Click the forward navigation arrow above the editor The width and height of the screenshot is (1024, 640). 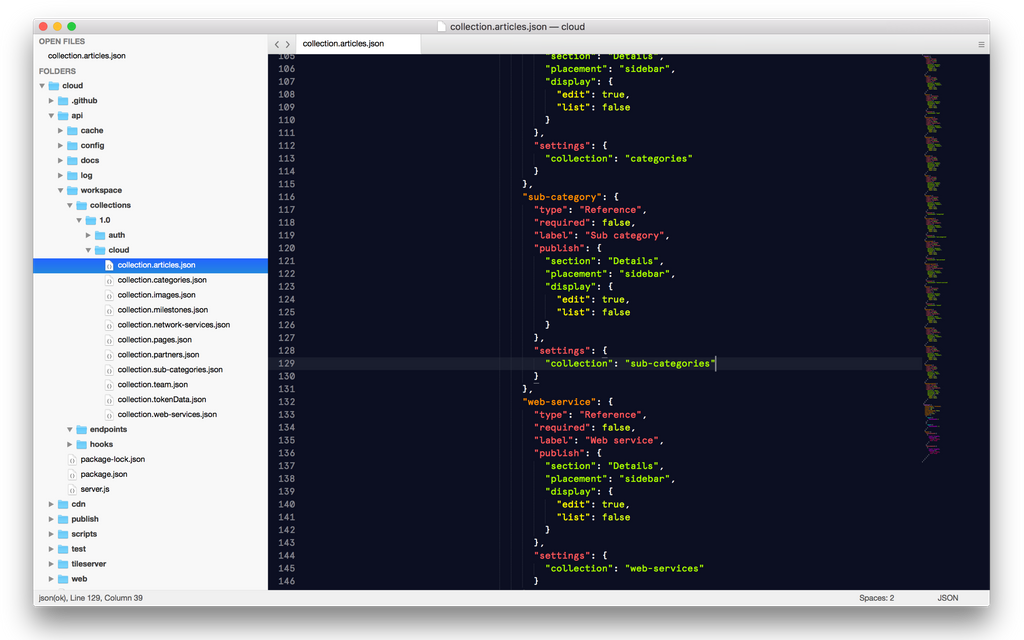coord(289,44)
